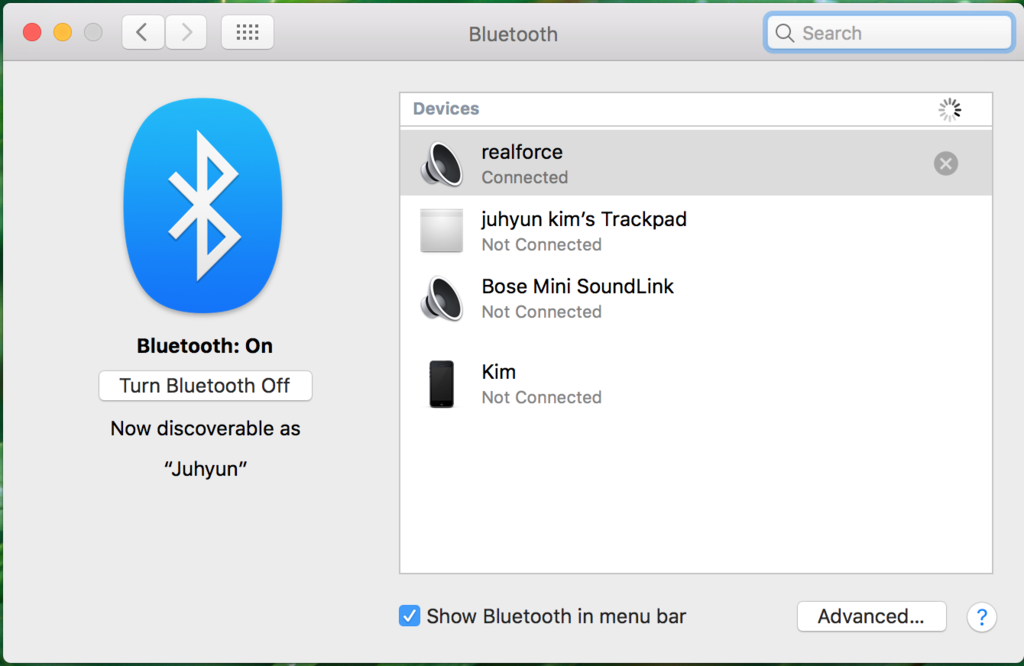Click the magnifier icon in Search field
Image resolution: width=1024 pixels, height=666 pixels.
[x=784, y=33]
